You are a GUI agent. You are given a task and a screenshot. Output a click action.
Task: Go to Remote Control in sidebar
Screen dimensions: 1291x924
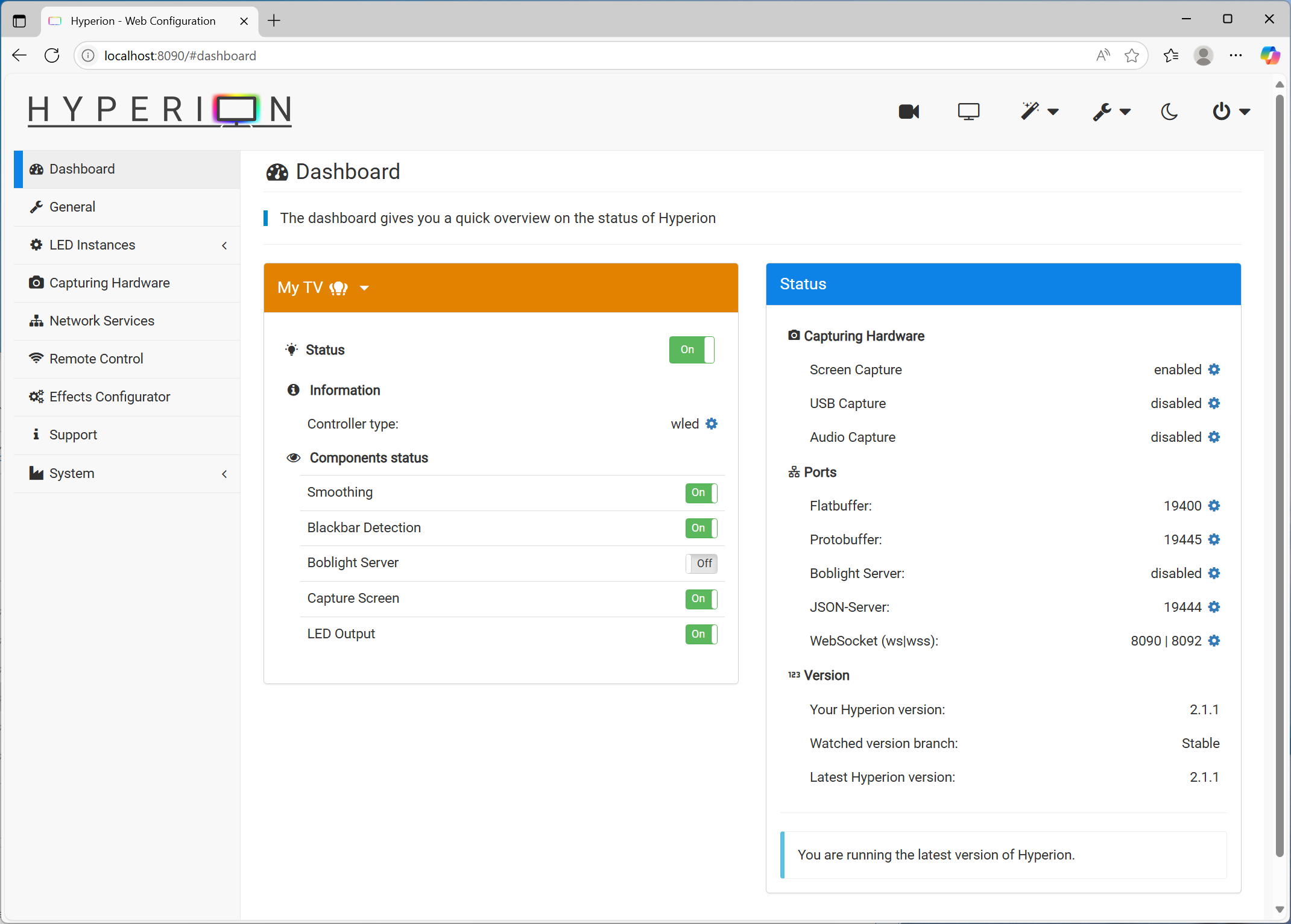(96, 359)
